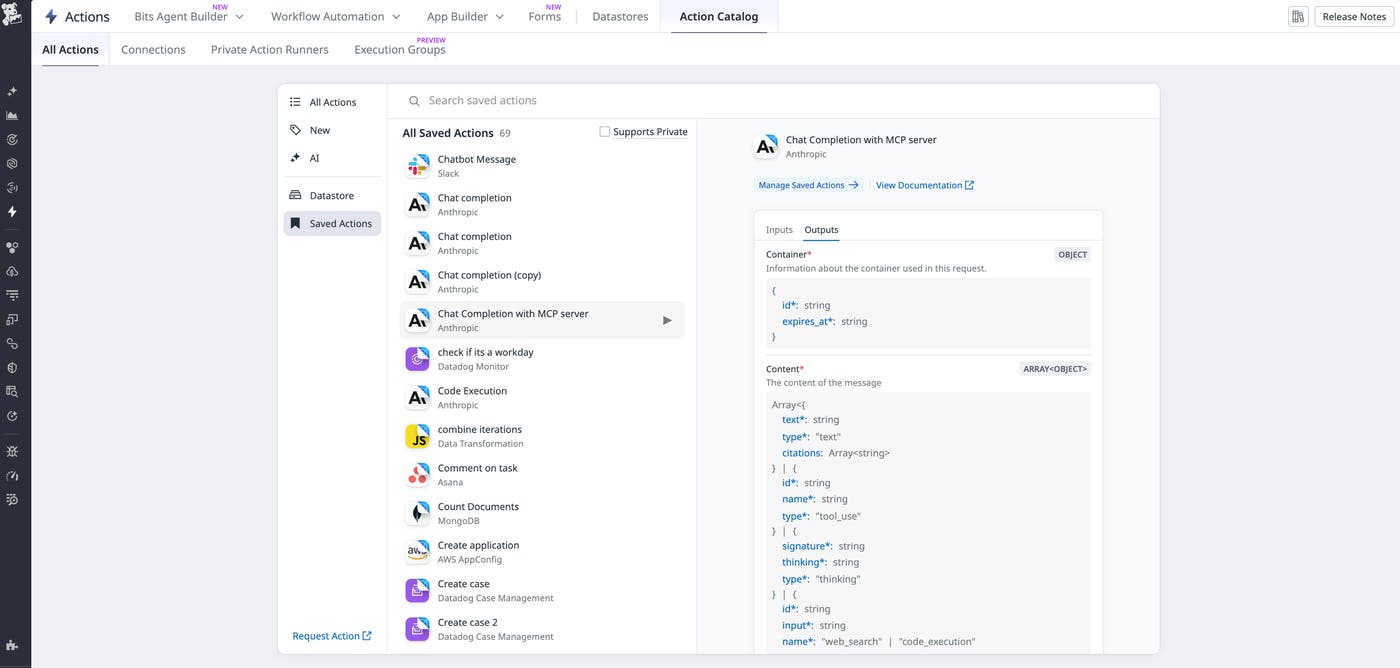Select the combine iterations action
Viewport: 1400px width, 668px height.
pyautogui.click(x=542, y=436)
